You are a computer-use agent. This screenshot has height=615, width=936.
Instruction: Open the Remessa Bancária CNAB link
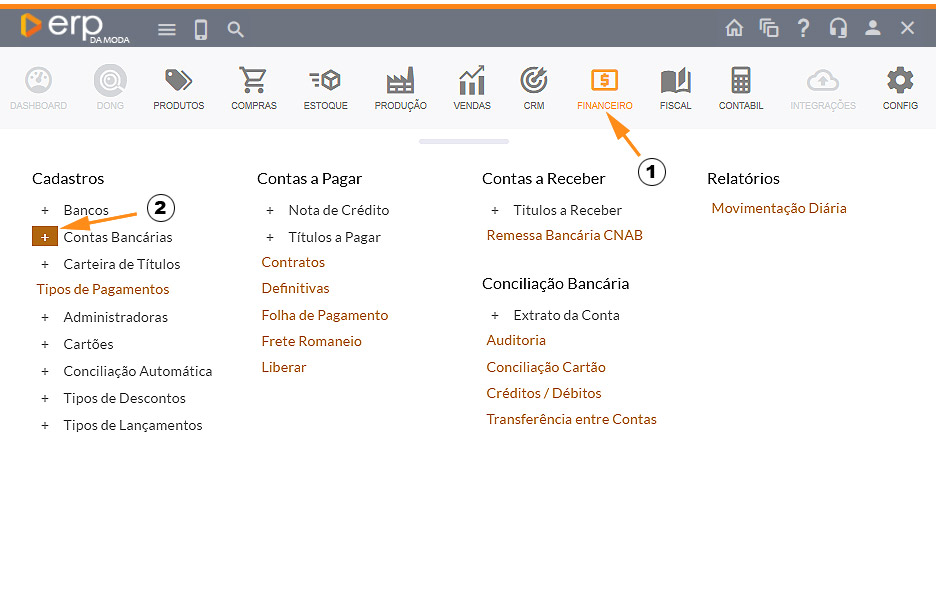point(564,235)
